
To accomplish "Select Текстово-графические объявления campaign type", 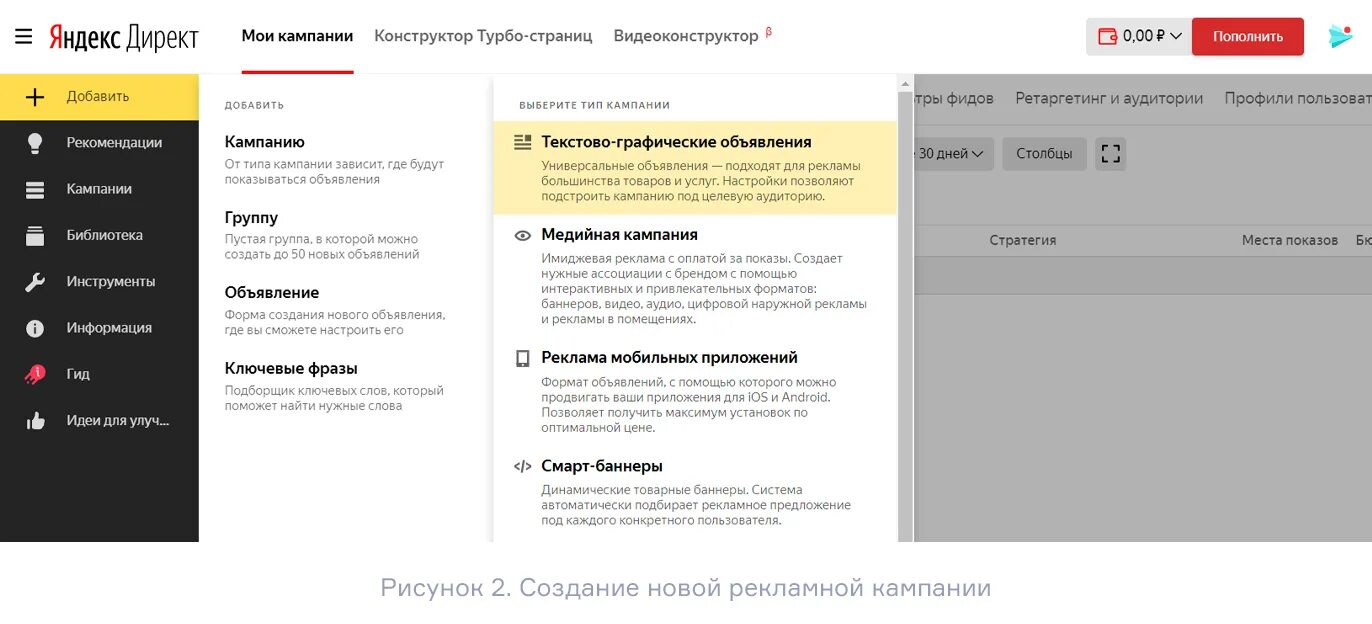I will click(695, 168).
